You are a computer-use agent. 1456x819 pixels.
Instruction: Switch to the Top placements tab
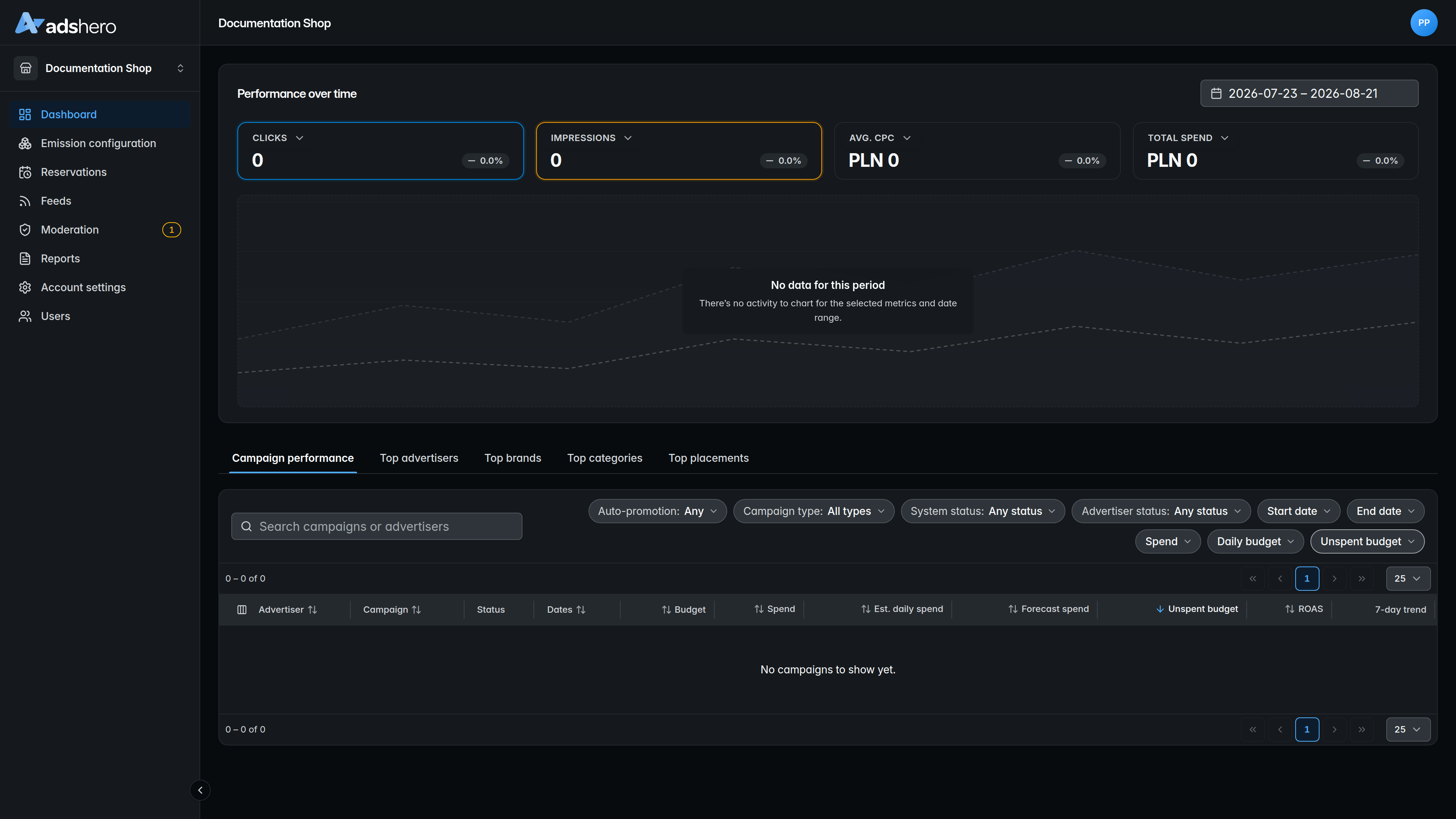coord(708,458)
